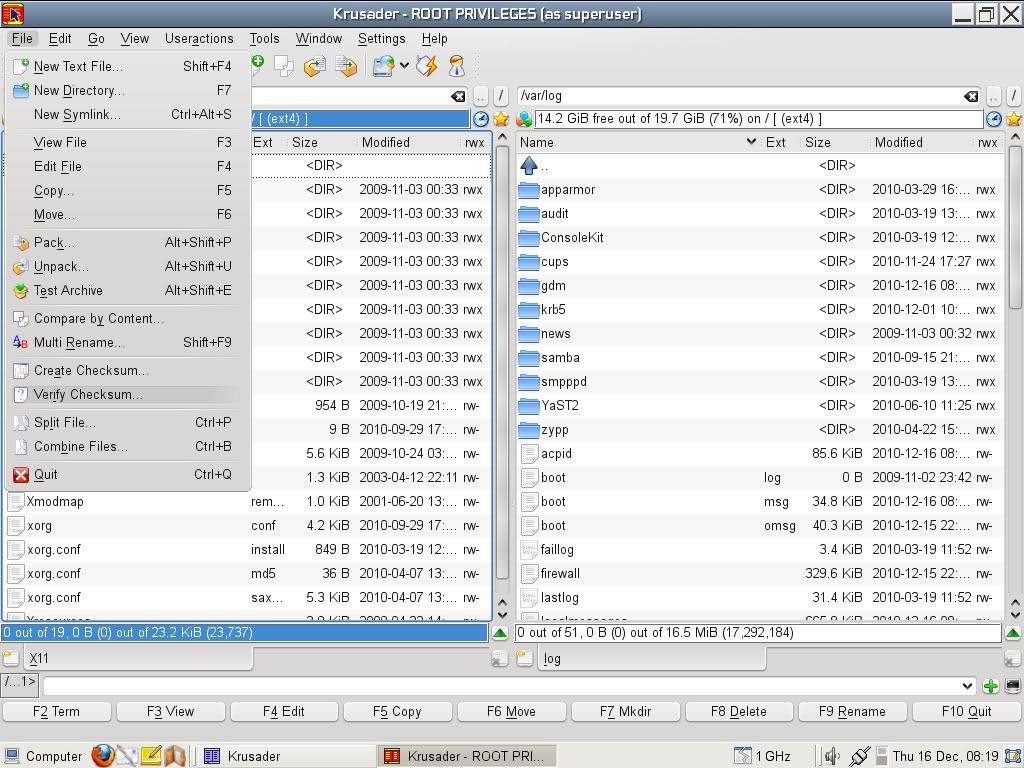Click the left panel vertical scrollbar
Viewport: 1024px width, 768px height.
point(502,362)
